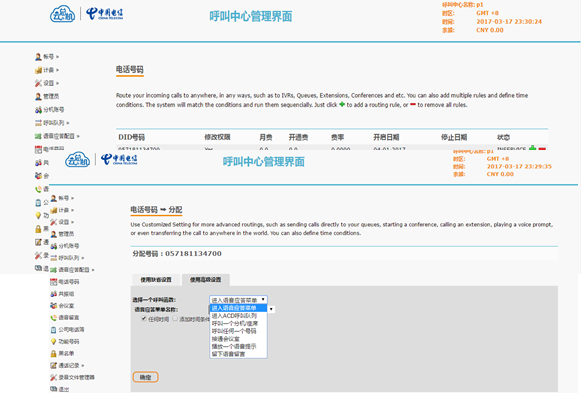Switch to the 使用高级设置 tab
Image resolution: width=581 pixels, height=393 pixels.
coord(206,280)
